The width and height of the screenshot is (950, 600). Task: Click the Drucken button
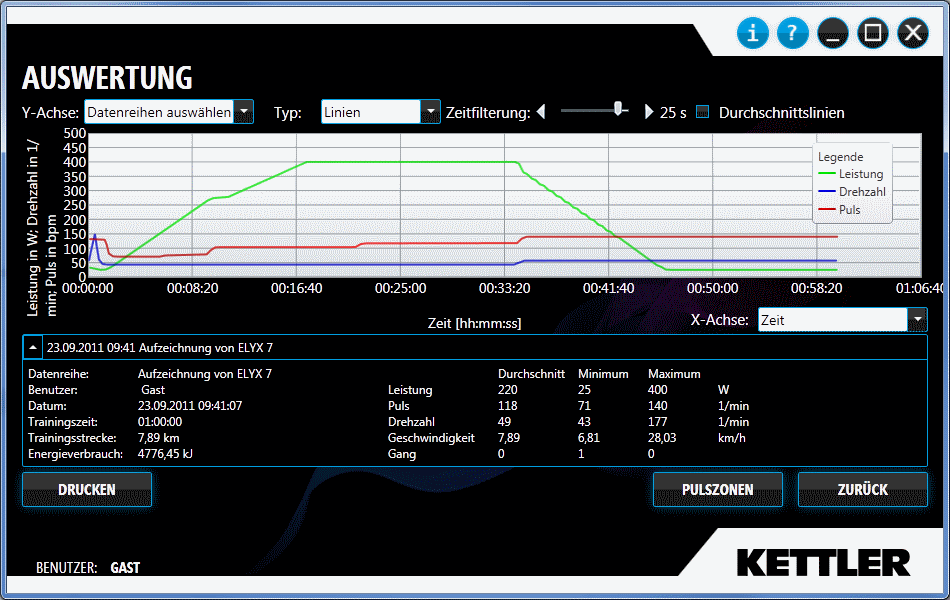coord(87,490)
